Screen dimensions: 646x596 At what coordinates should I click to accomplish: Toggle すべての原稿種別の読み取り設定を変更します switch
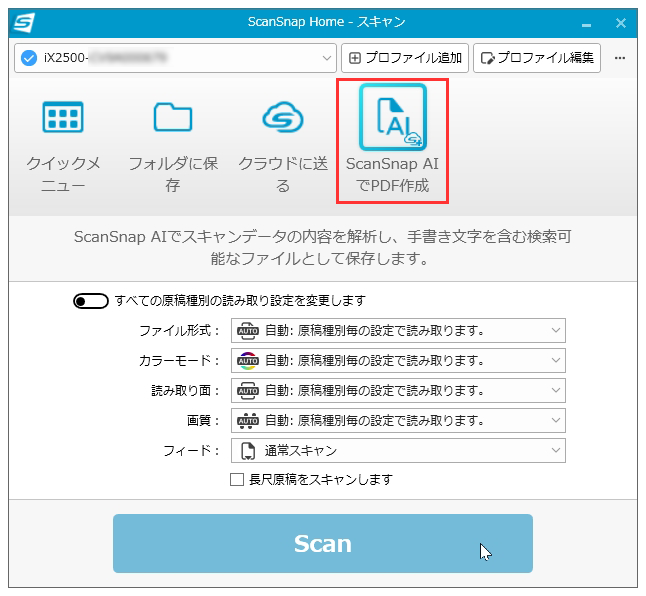(x=91, y=301)
